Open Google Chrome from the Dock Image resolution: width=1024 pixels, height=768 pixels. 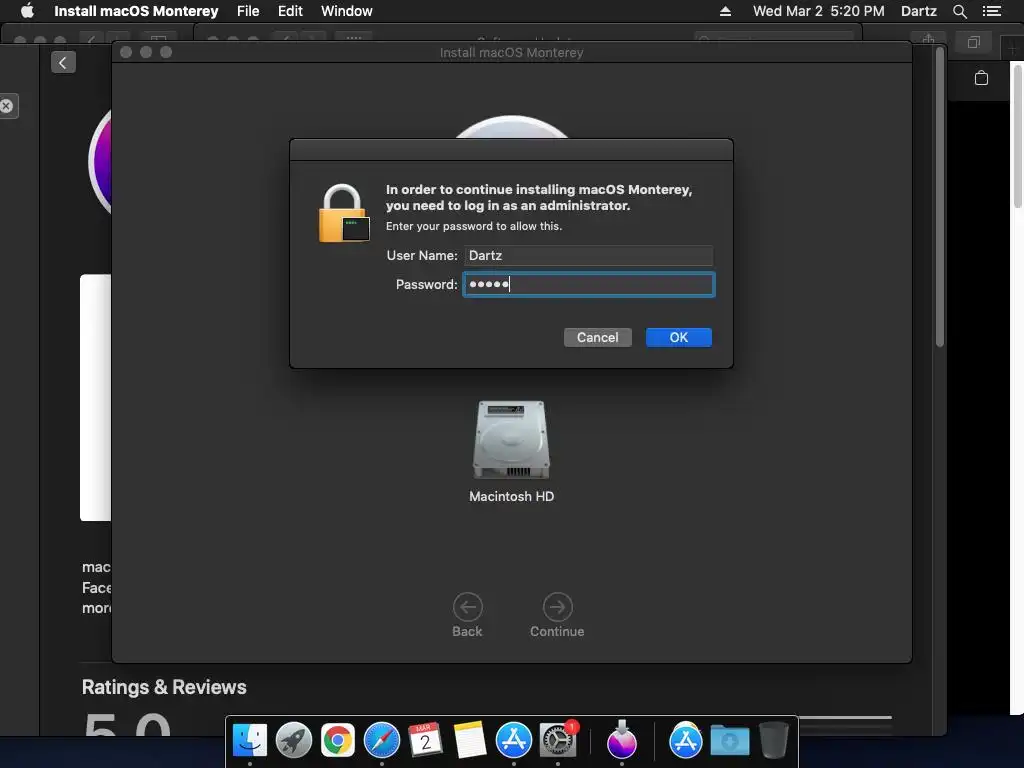point(338,741)
